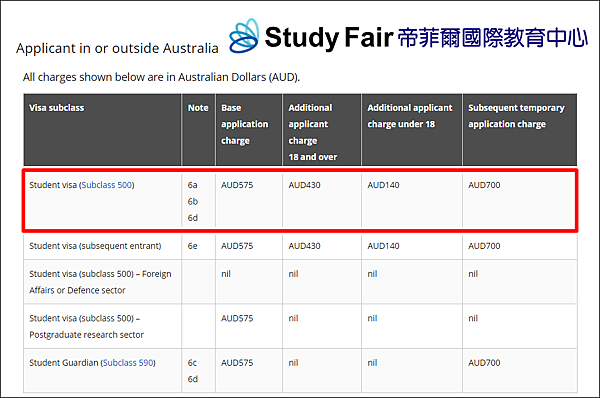This screenshot has height=398, width=600.
Task: Select 'Subsequent temporary application charge' header
Action: 516,116
